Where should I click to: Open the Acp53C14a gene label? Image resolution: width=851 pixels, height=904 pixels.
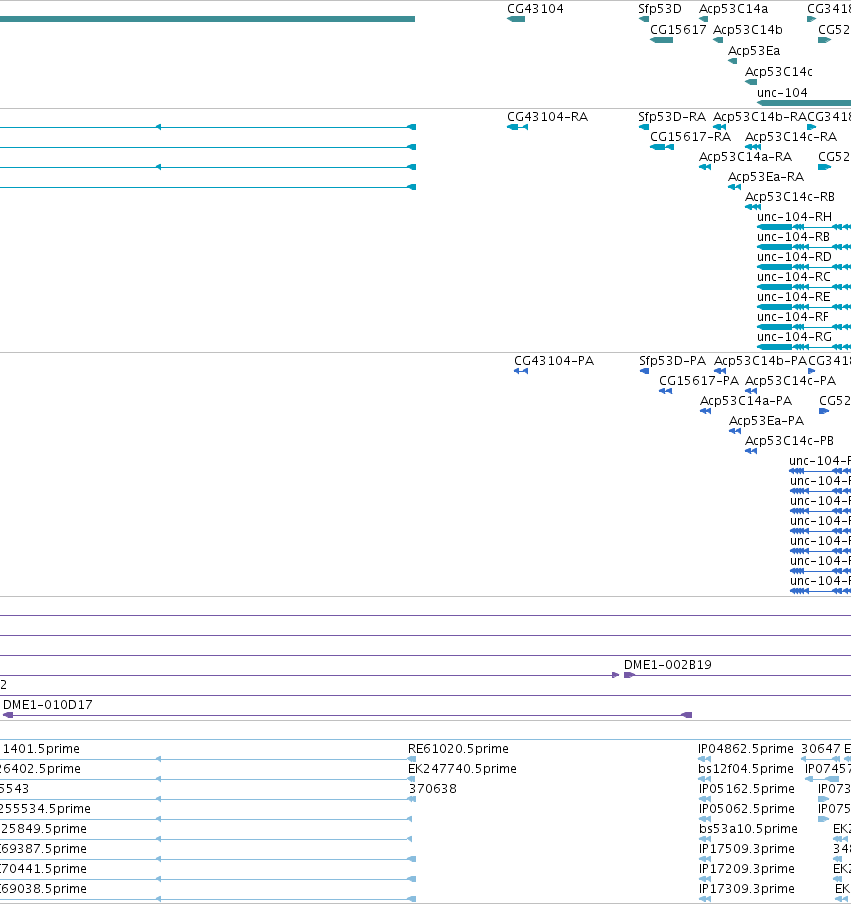coord(733,9)
